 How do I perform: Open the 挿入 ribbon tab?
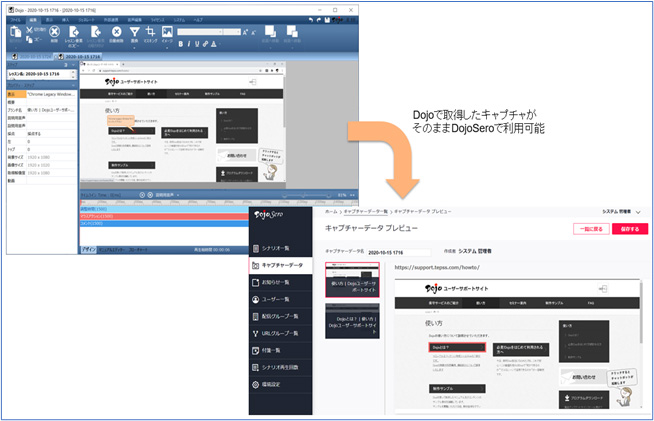[65, 20]
